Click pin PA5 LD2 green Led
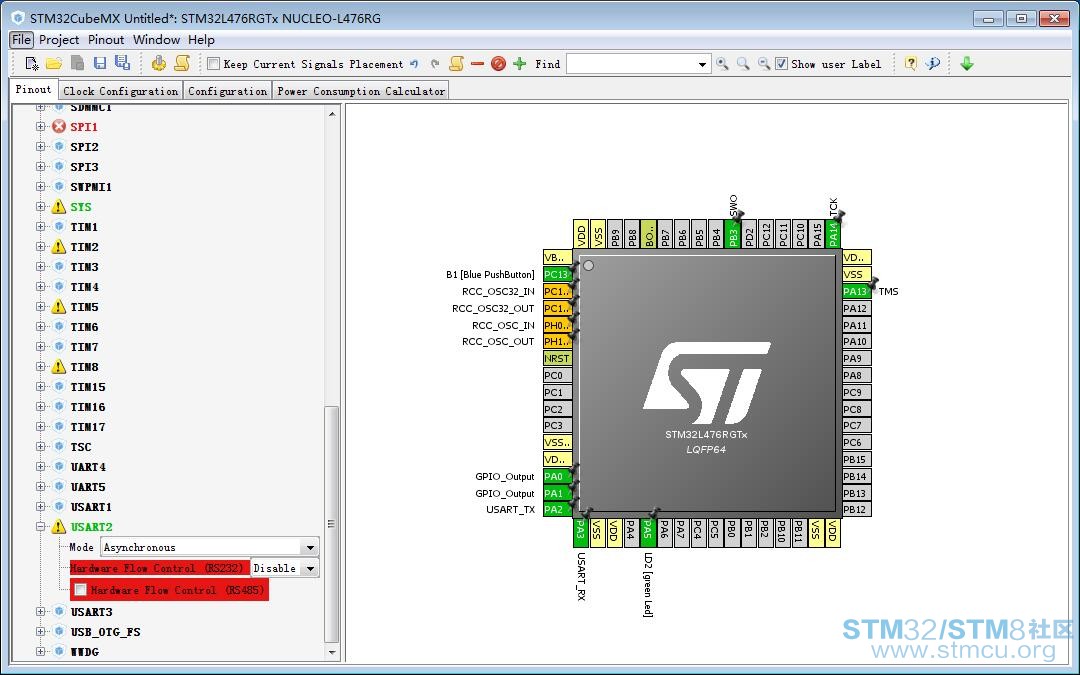This screenshot has height=675, width=1080. click(x=647, y=533)
